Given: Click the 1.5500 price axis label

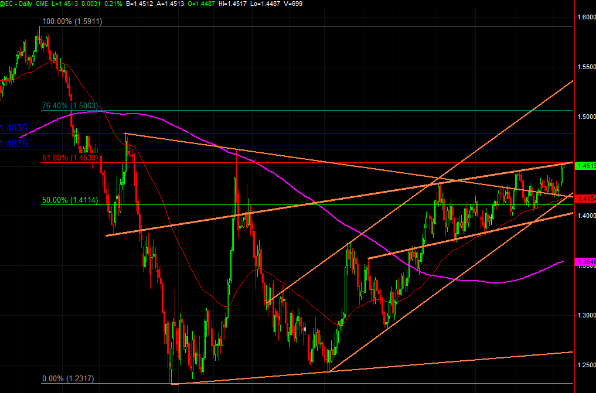Looking at the screenshot, I should point(586,67).
